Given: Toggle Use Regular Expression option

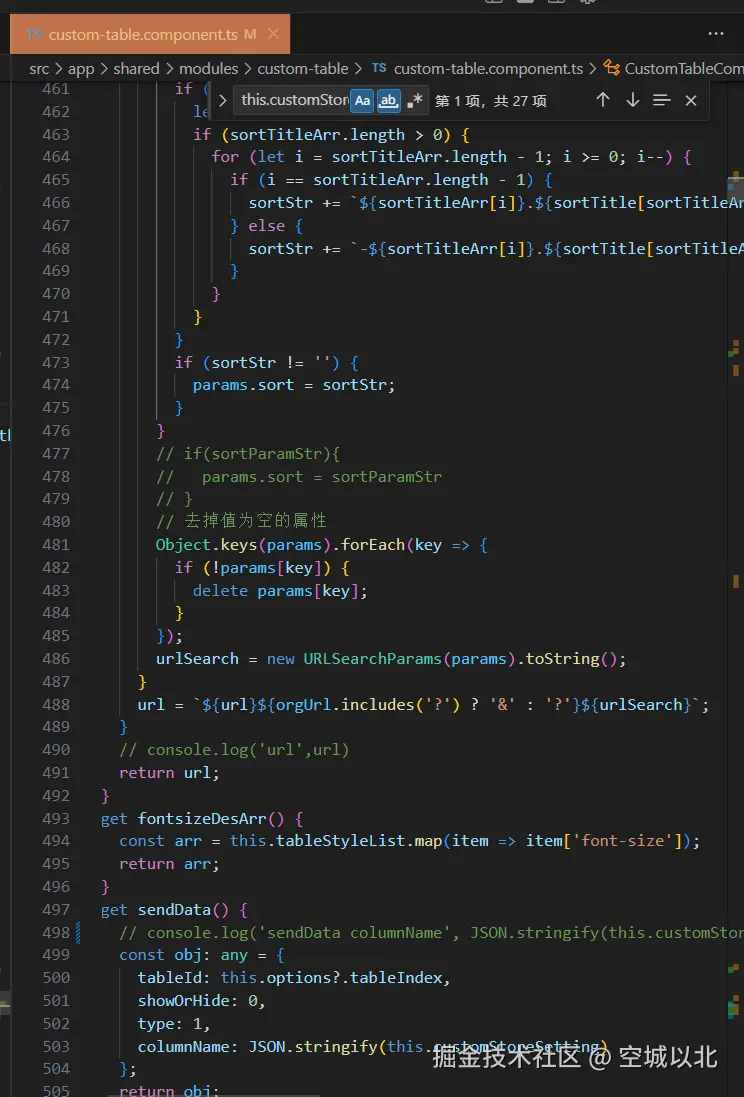Looking at the screenshot, I should tap(414, 100).
